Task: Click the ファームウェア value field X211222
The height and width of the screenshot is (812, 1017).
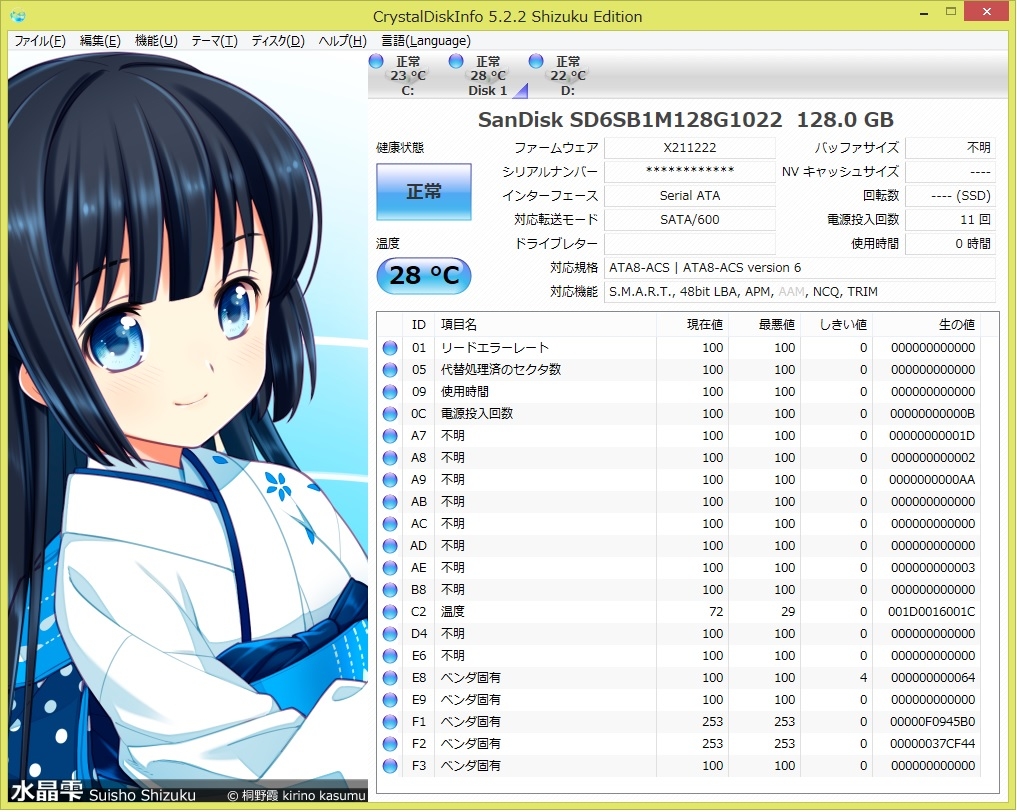Action: coord(689,148)
